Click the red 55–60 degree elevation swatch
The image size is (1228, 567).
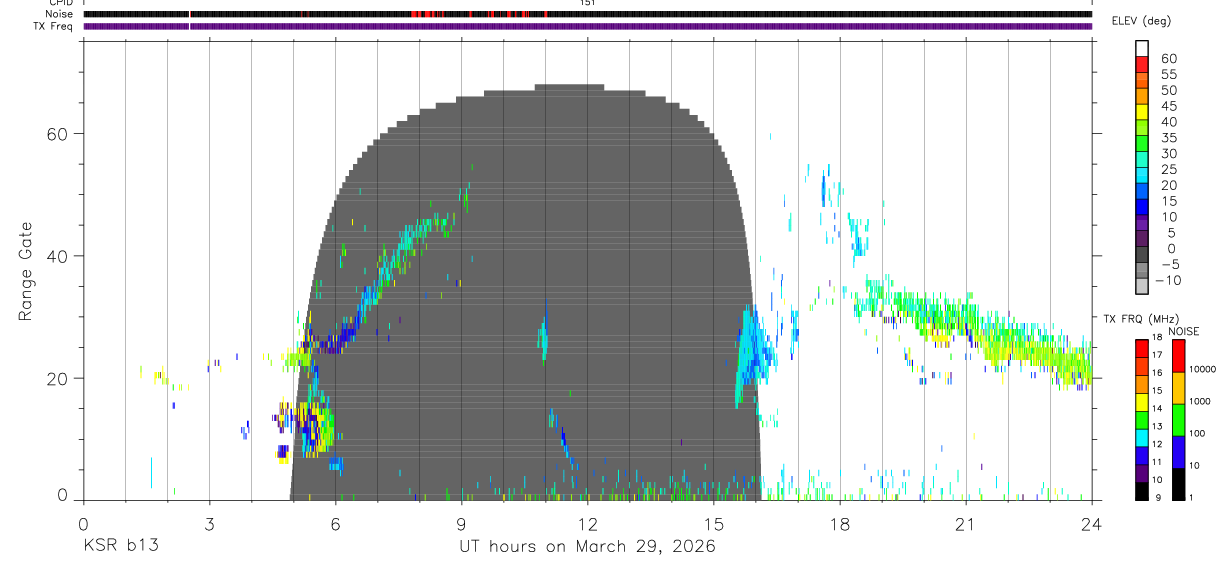(x=1143, y=64)
